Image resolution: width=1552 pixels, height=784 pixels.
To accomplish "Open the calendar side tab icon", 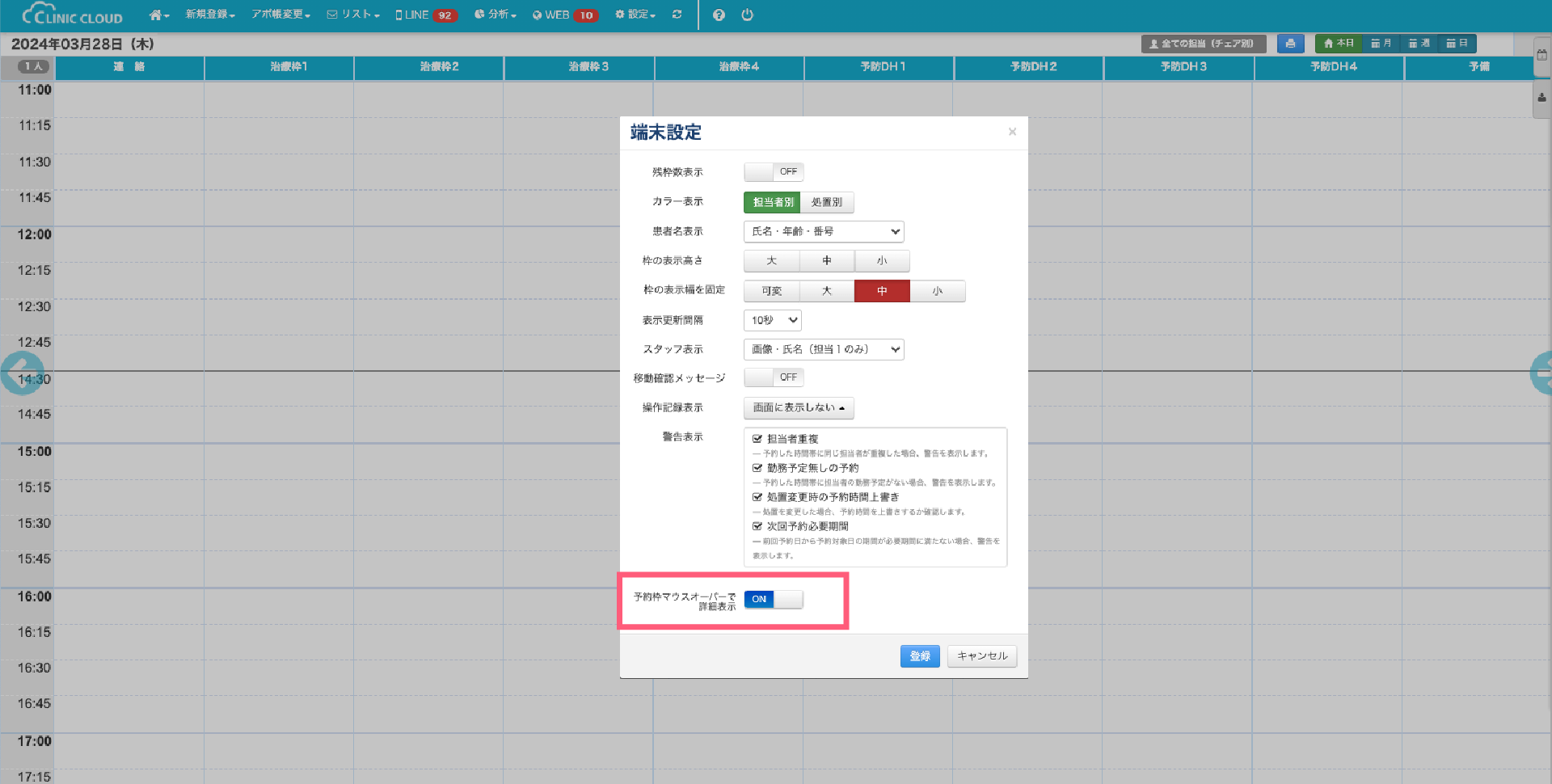I will pos(1541,55).
